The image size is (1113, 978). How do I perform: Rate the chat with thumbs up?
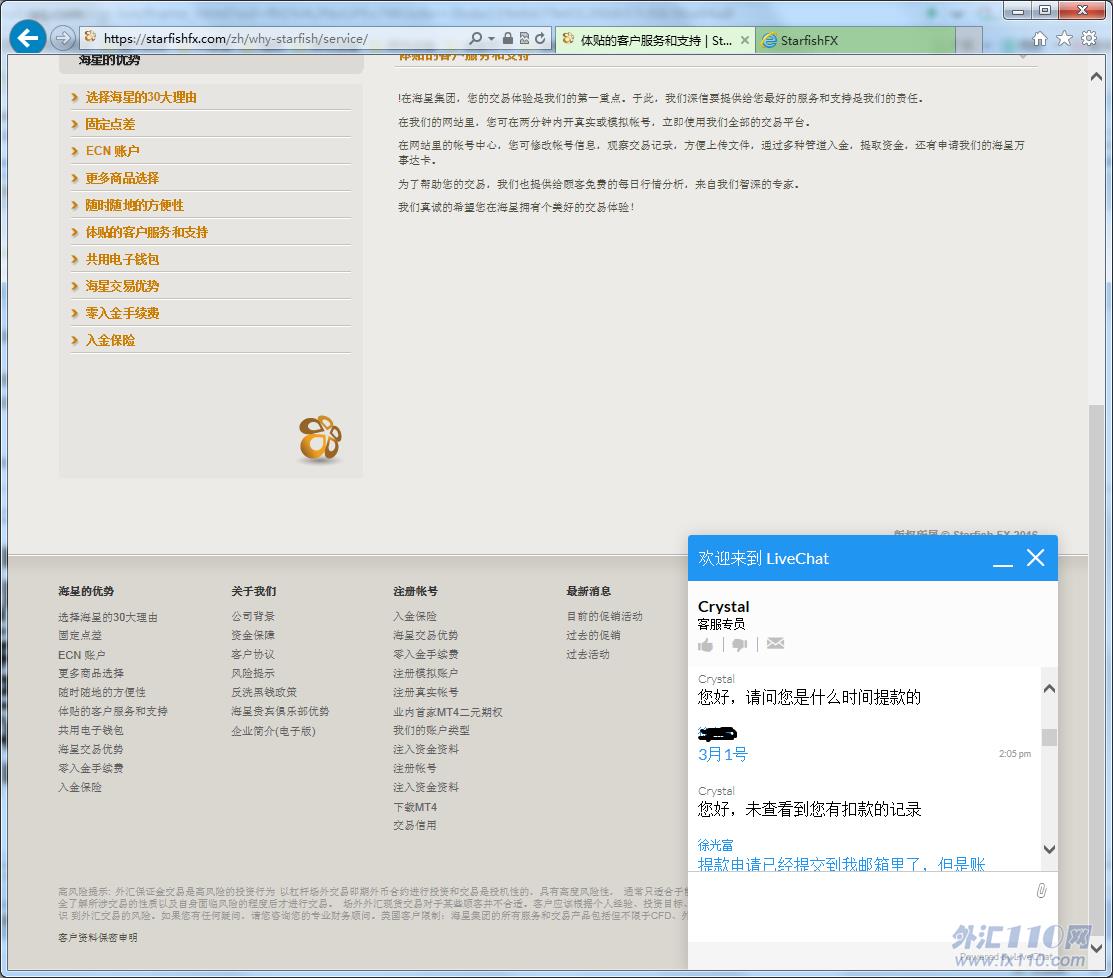pyautogui.click(x=706, y=644)
